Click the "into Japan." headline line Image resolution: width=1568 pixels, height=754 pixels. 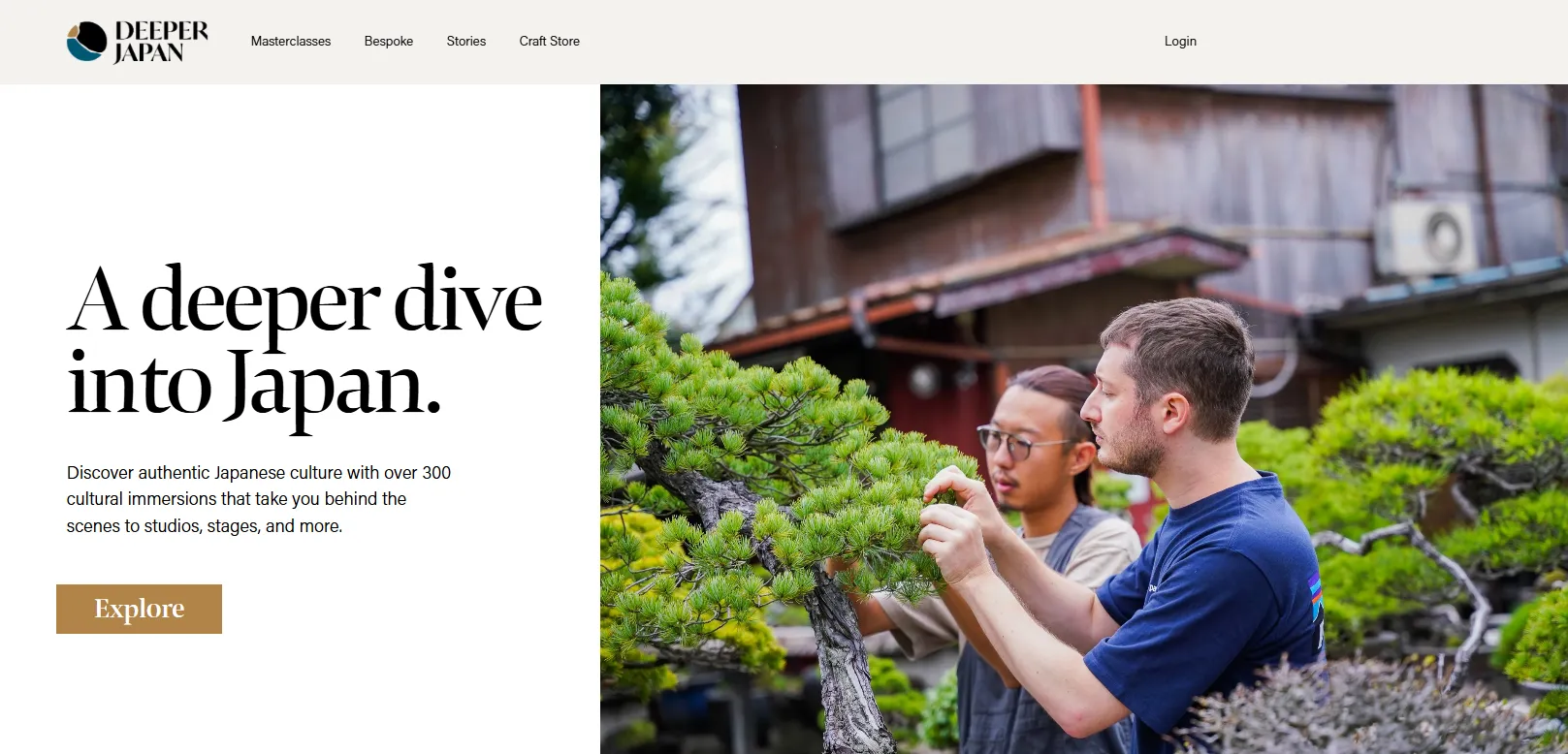tap(254, 386)
